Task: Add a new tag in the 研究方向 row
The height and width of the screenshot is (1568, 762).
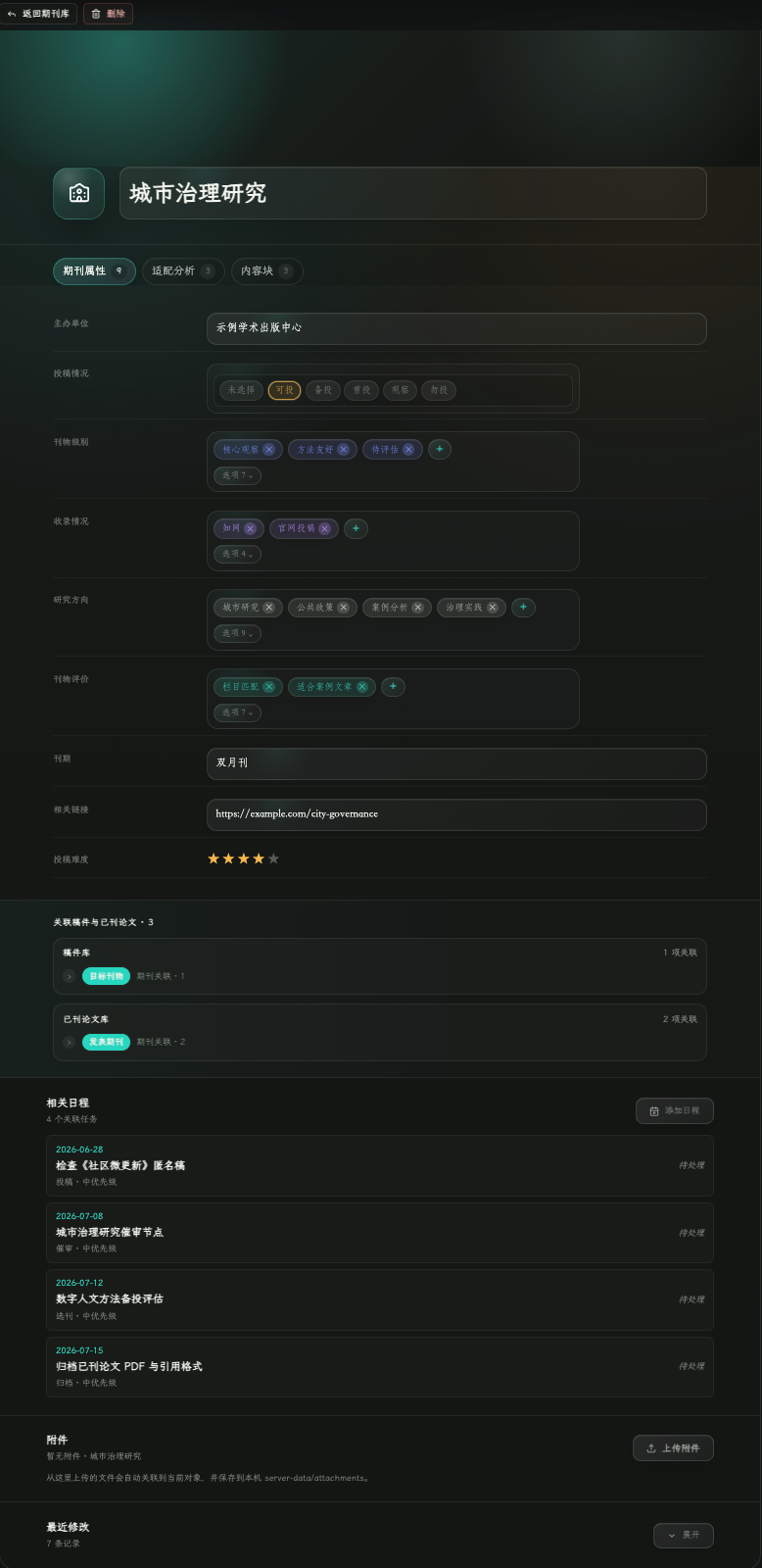Action: click(523, 608)
